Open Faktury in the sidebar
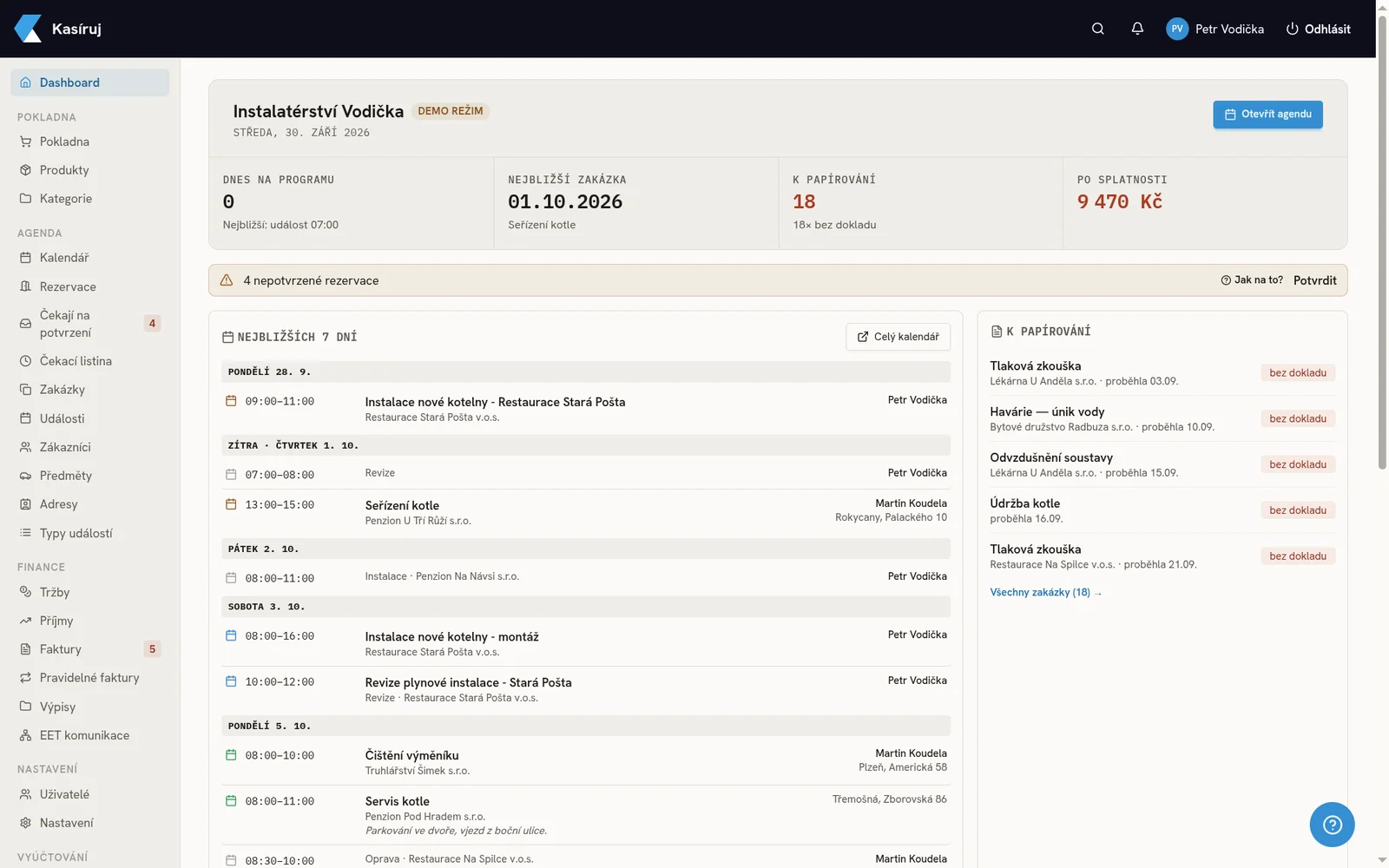The width and height of the screenshot is (1389, 868). point(89,649)
